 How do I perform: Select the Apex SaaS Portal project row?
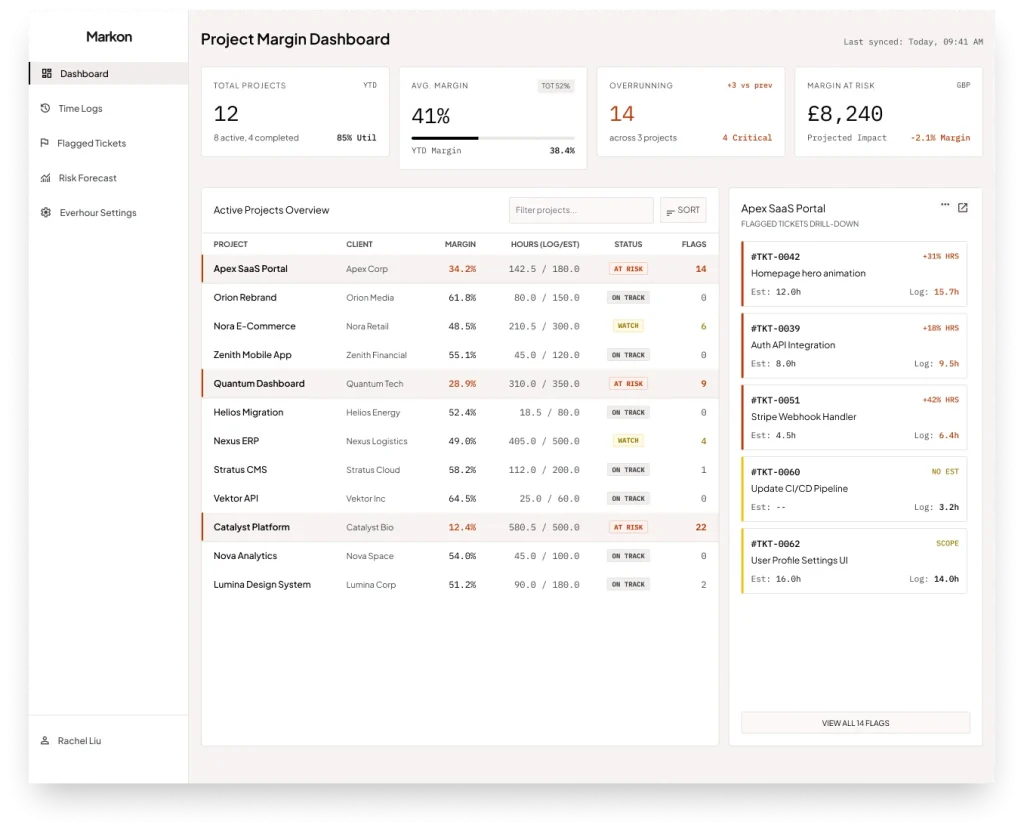(460, 269)
